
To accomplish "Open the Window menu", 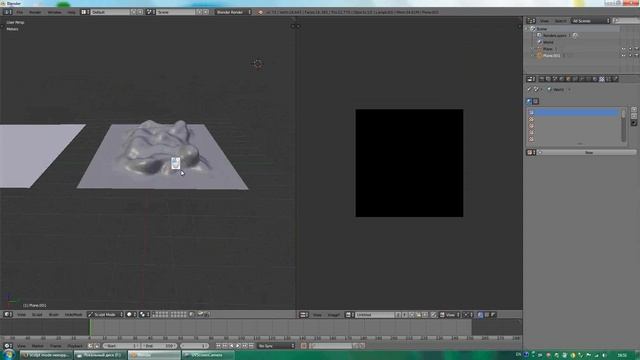I will (54, 12).
